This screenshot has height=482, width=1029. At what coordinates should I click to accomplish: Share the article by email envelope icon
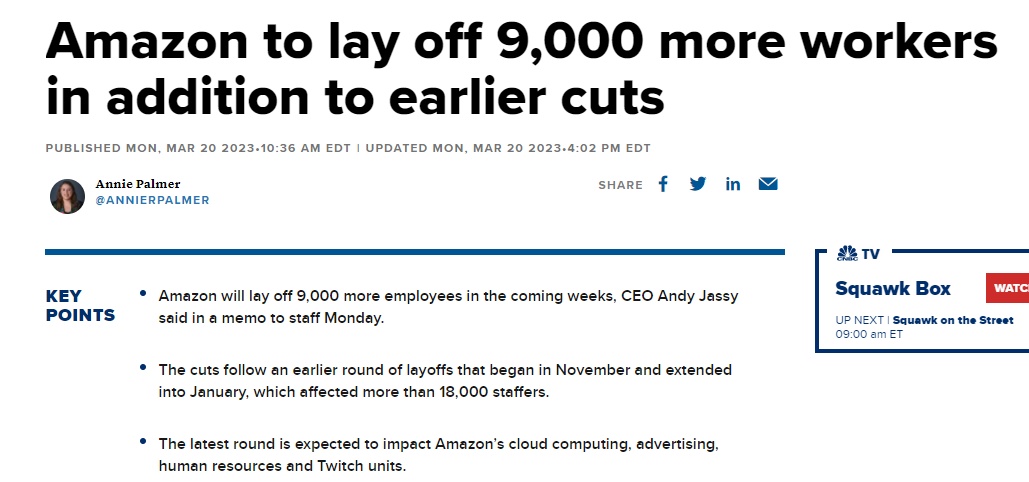tap(768, 184)
